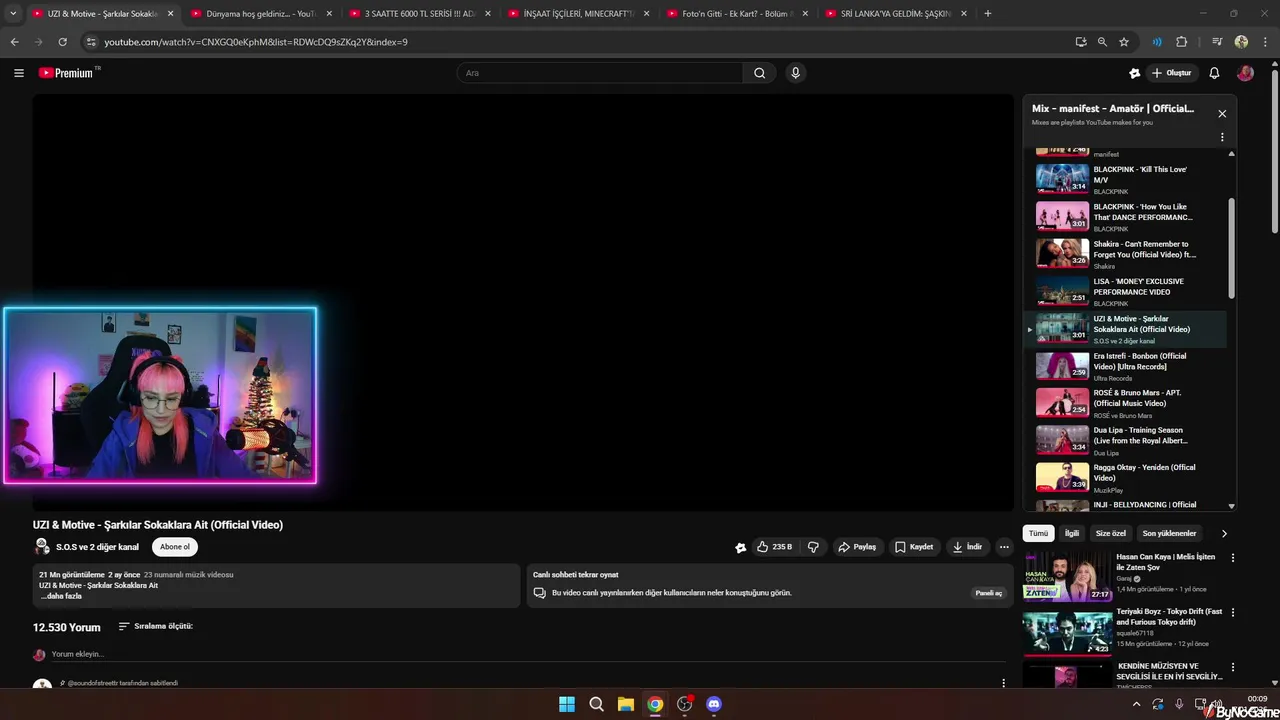Image resolution: width=1280 pixels, height=720 pixels.
Task: Open the tab search dropdown arrow
Action: point(13,13)
